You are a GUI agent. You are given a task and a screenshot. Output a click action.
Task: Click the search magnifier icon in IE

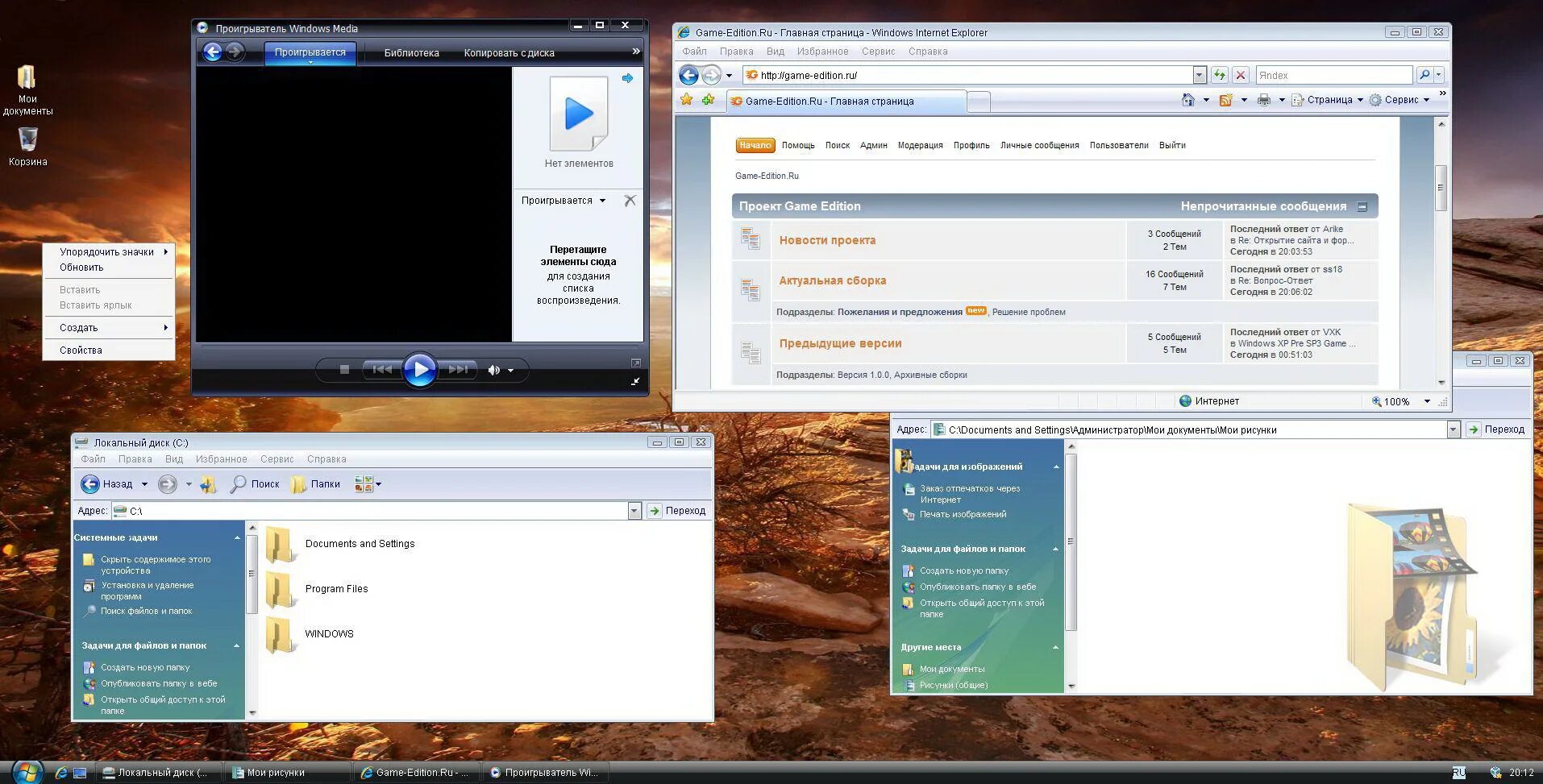pos(1424,75)
